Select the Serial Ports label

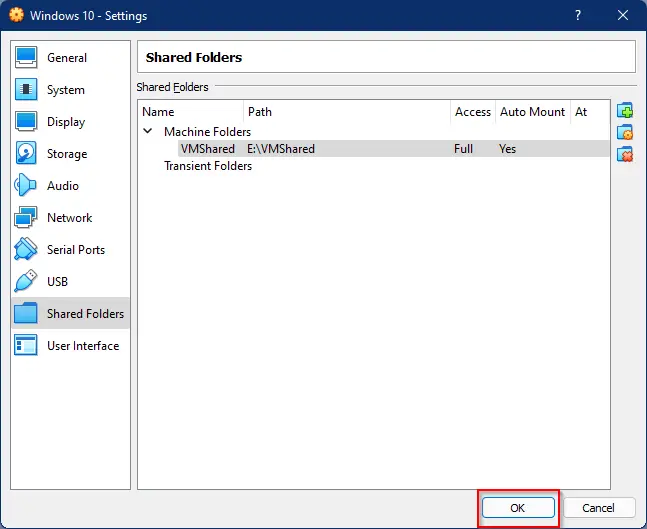click(x=76, y=250)
